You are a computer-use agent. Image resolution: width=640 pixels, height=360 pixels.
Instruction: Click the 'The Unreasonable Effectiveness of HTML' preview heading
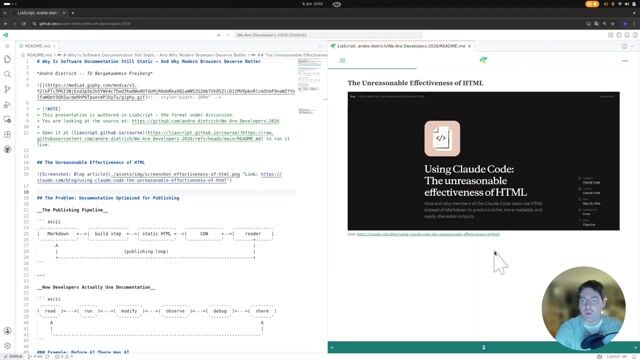[415, 83]
